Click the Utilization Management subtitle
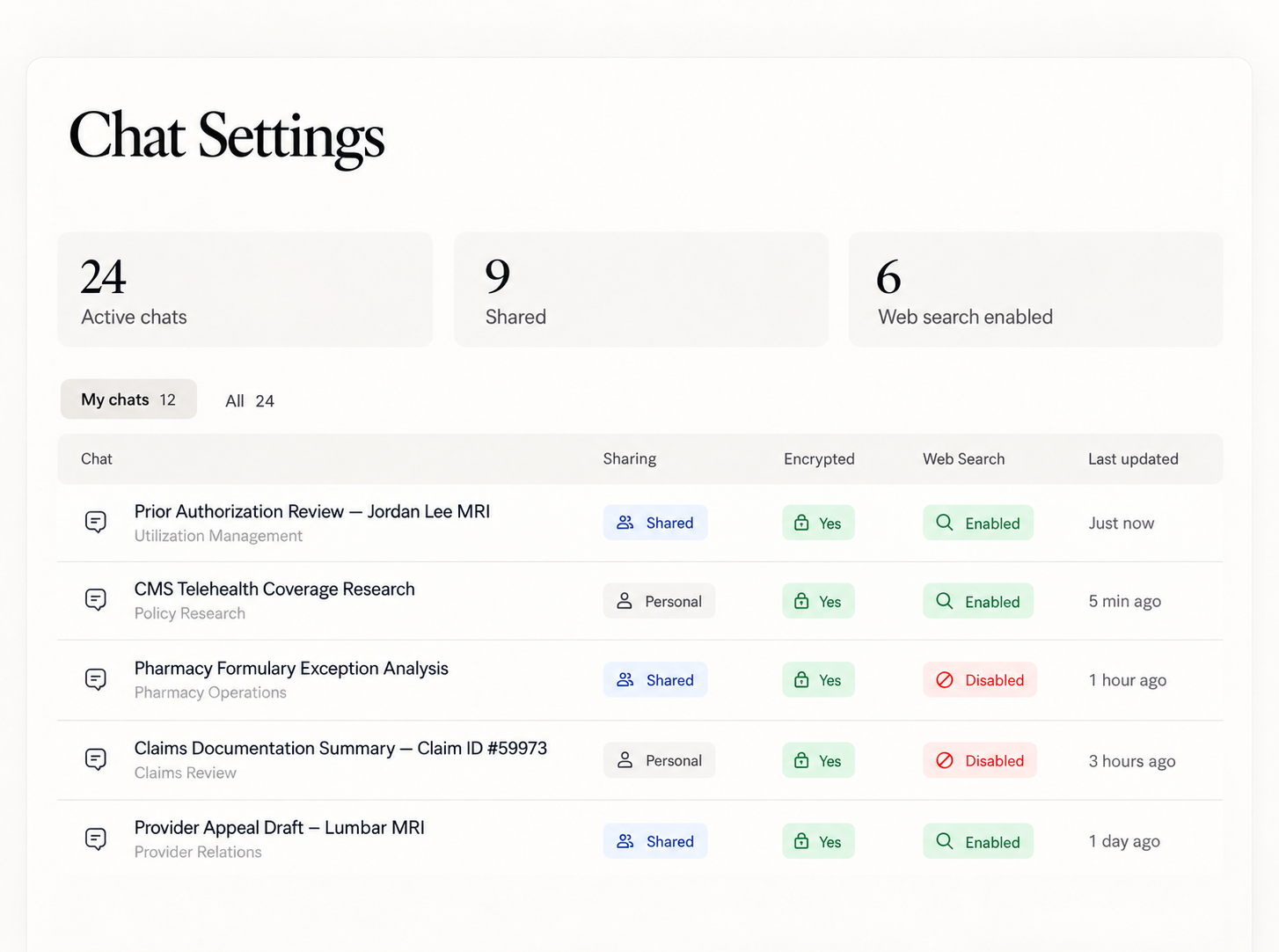 pyautogui.click(x=218, y=536)
